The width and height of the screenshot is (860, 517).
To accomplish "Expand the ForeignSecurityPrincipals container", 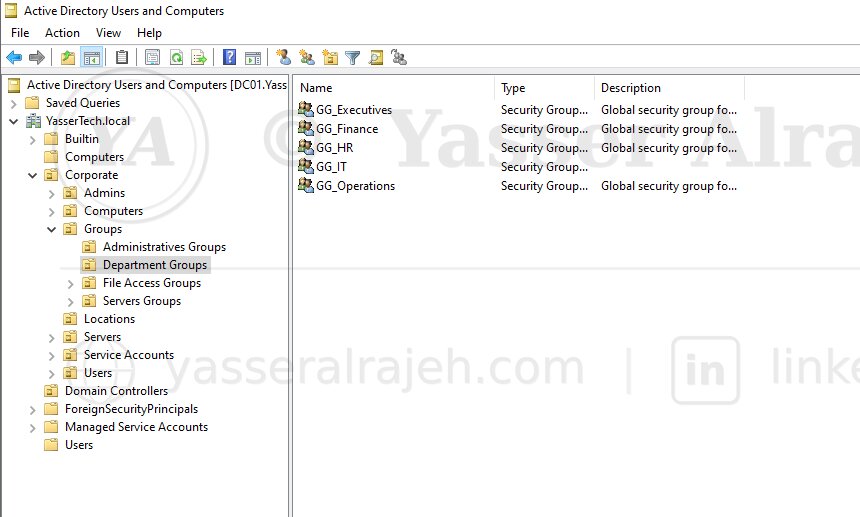I will coord(32,410).
